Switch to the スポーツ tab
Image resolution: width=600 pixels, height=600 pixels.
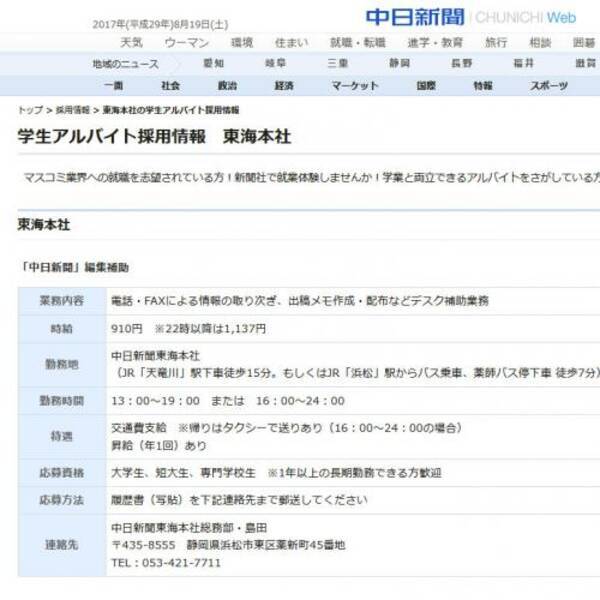[x=549, y=86]
